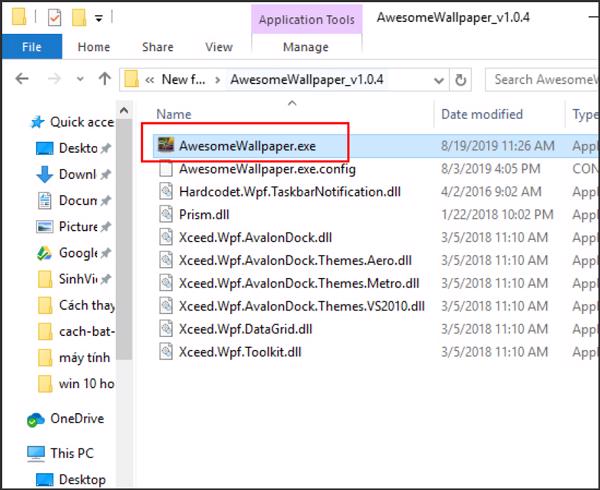This screenshot has height=490, width=600.
Task: Switch to the Share ribbon tab
Action: pyautogui.click(x=158, y=47)
